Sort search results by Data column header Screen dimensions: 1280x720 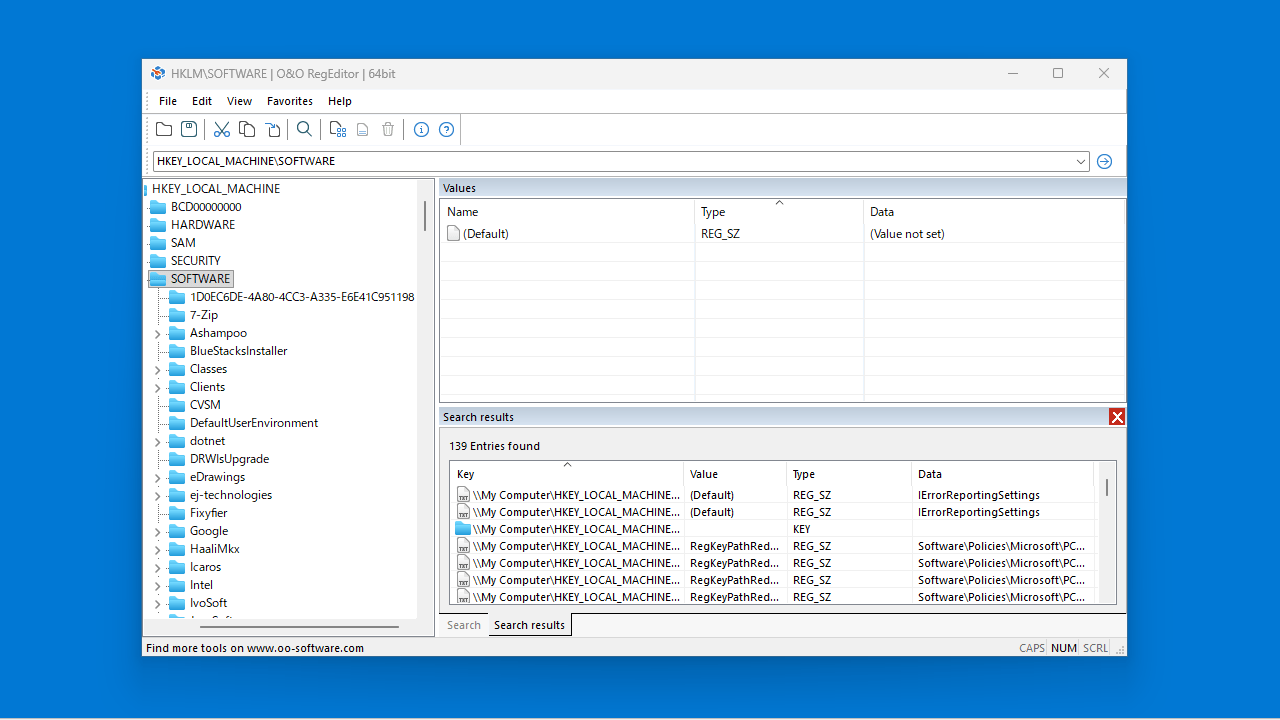click(x=1003, y=474)
